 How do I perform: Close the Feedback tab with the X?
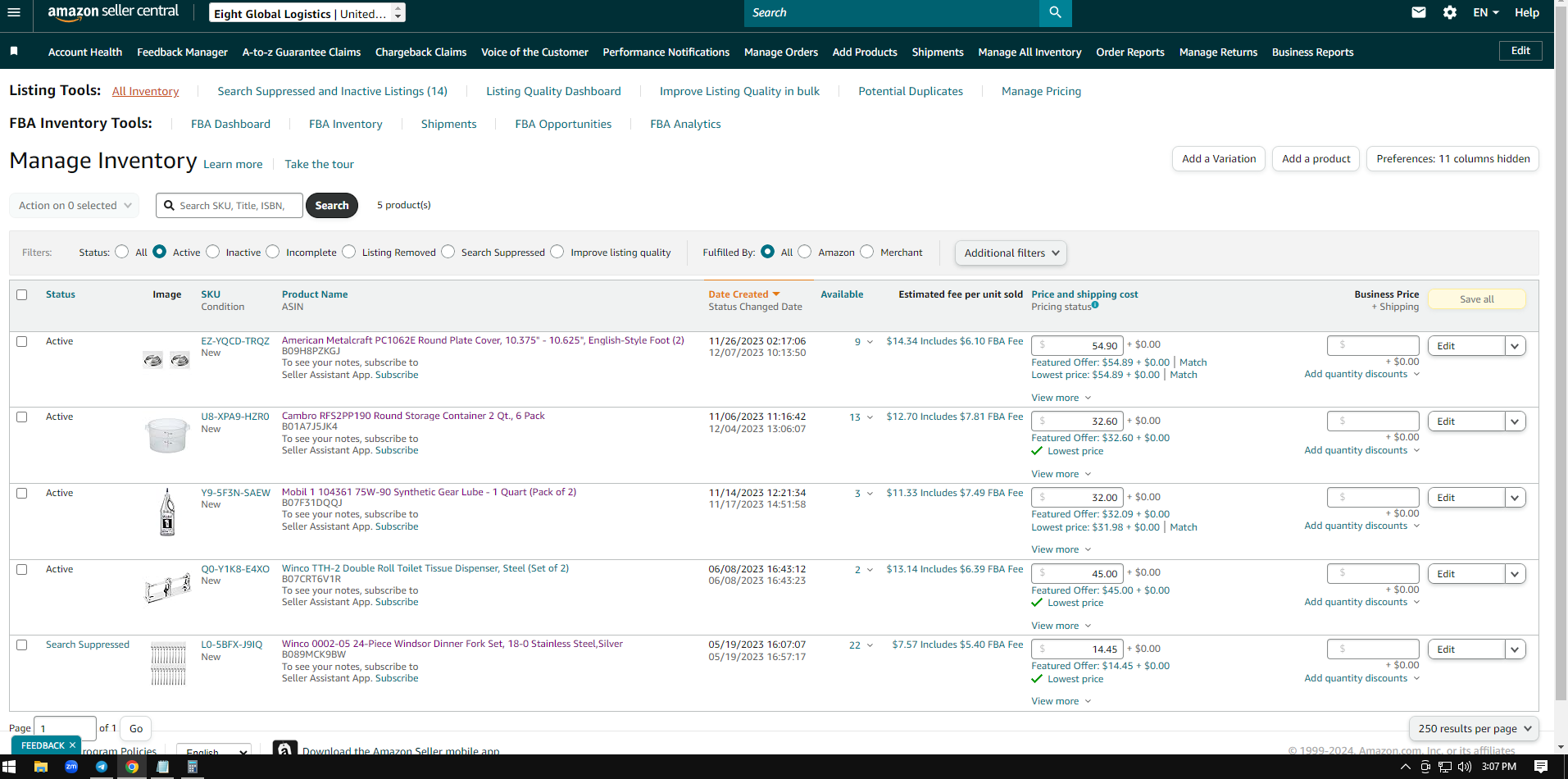click(72, 745)
